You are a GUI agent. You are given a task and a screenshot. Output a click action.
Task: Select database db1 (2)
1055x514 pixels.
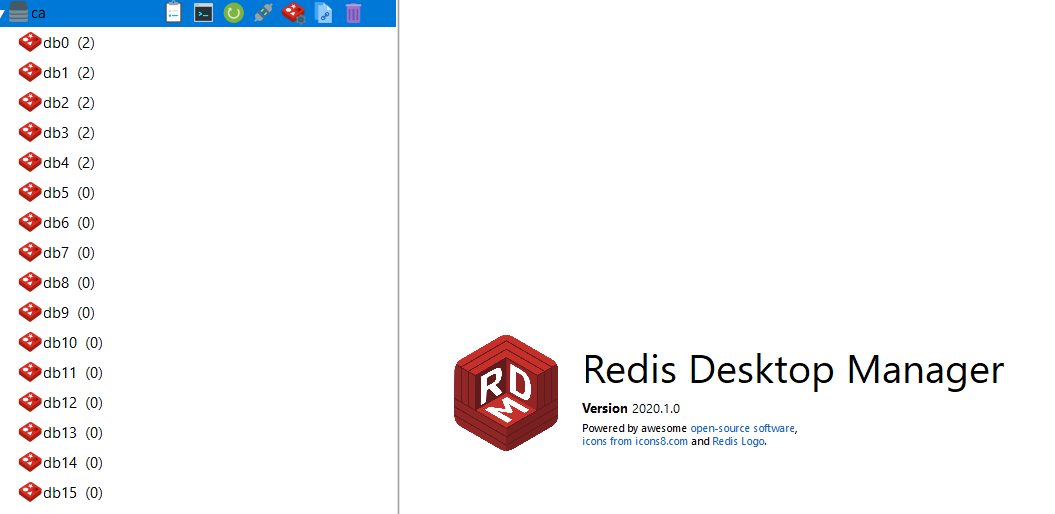point(69,73)
